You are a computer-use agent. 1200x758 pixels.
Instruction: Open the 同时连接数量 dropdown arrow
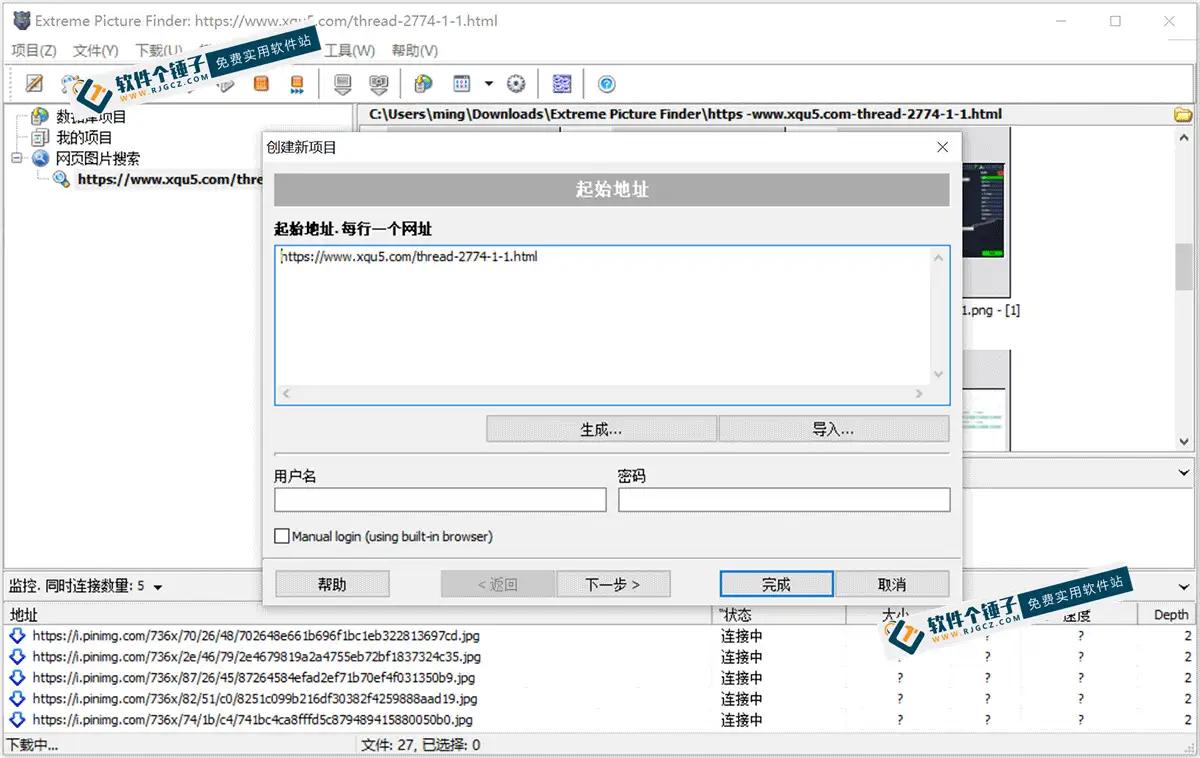pyautogui.click(x=158, y=587)
